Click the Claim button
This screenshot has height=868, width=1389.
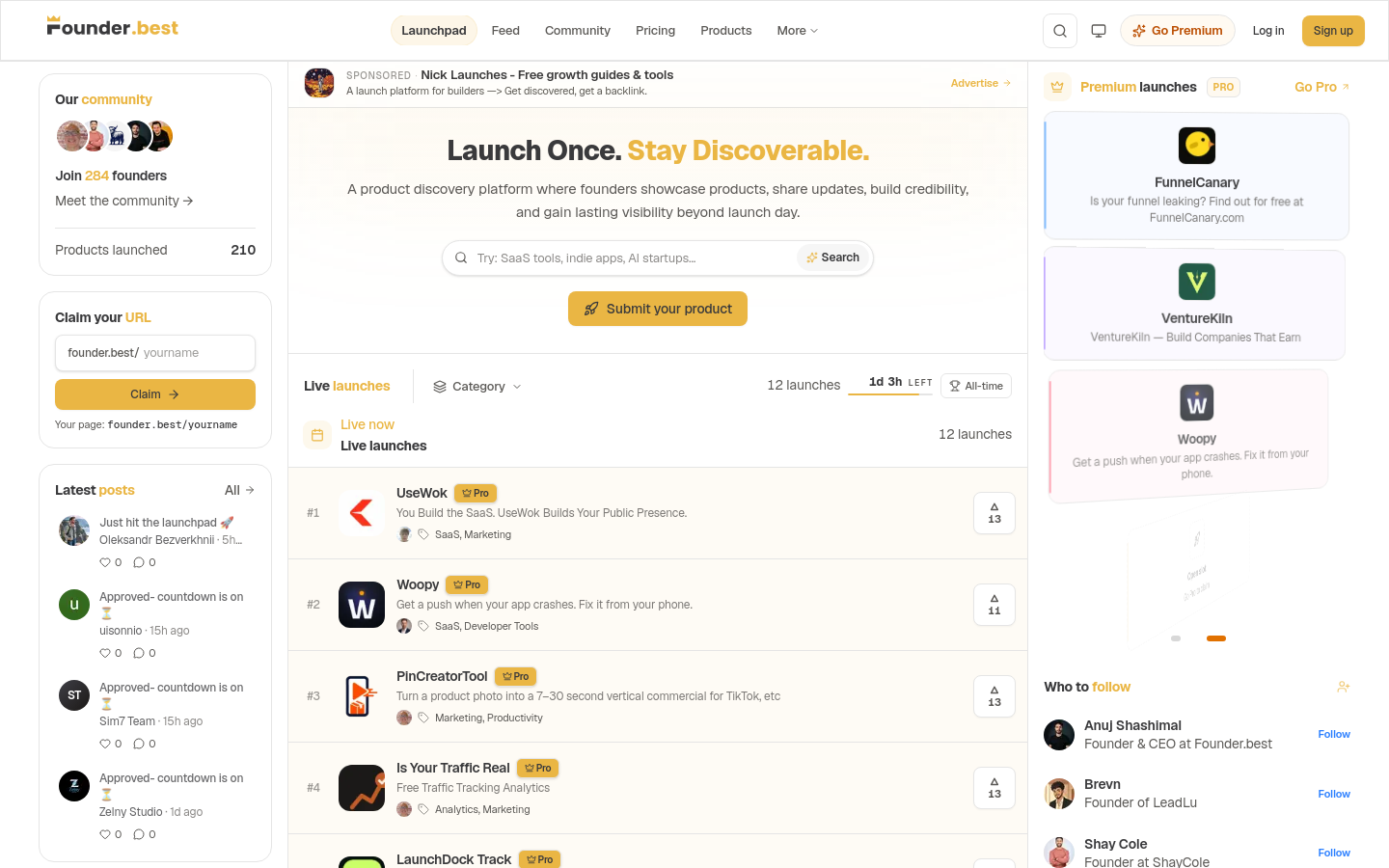click(155, 394)
